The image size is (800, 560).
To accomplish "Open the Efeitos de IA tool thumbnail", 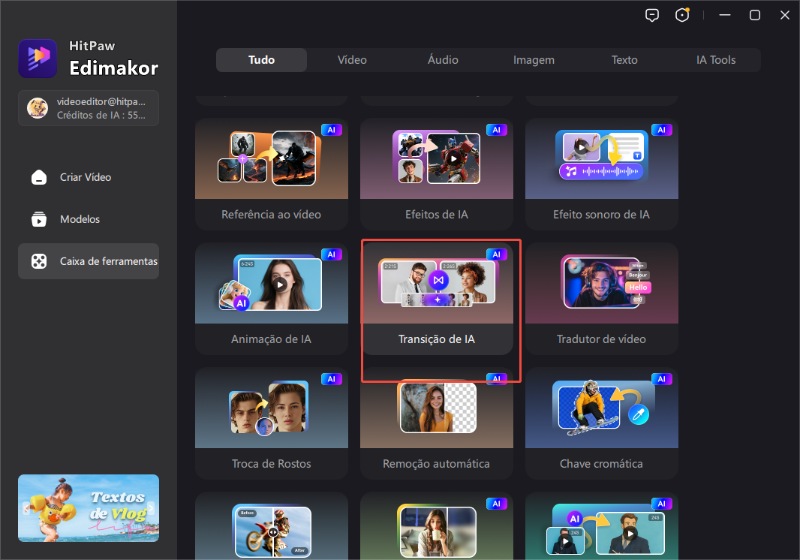I will 436,159.
